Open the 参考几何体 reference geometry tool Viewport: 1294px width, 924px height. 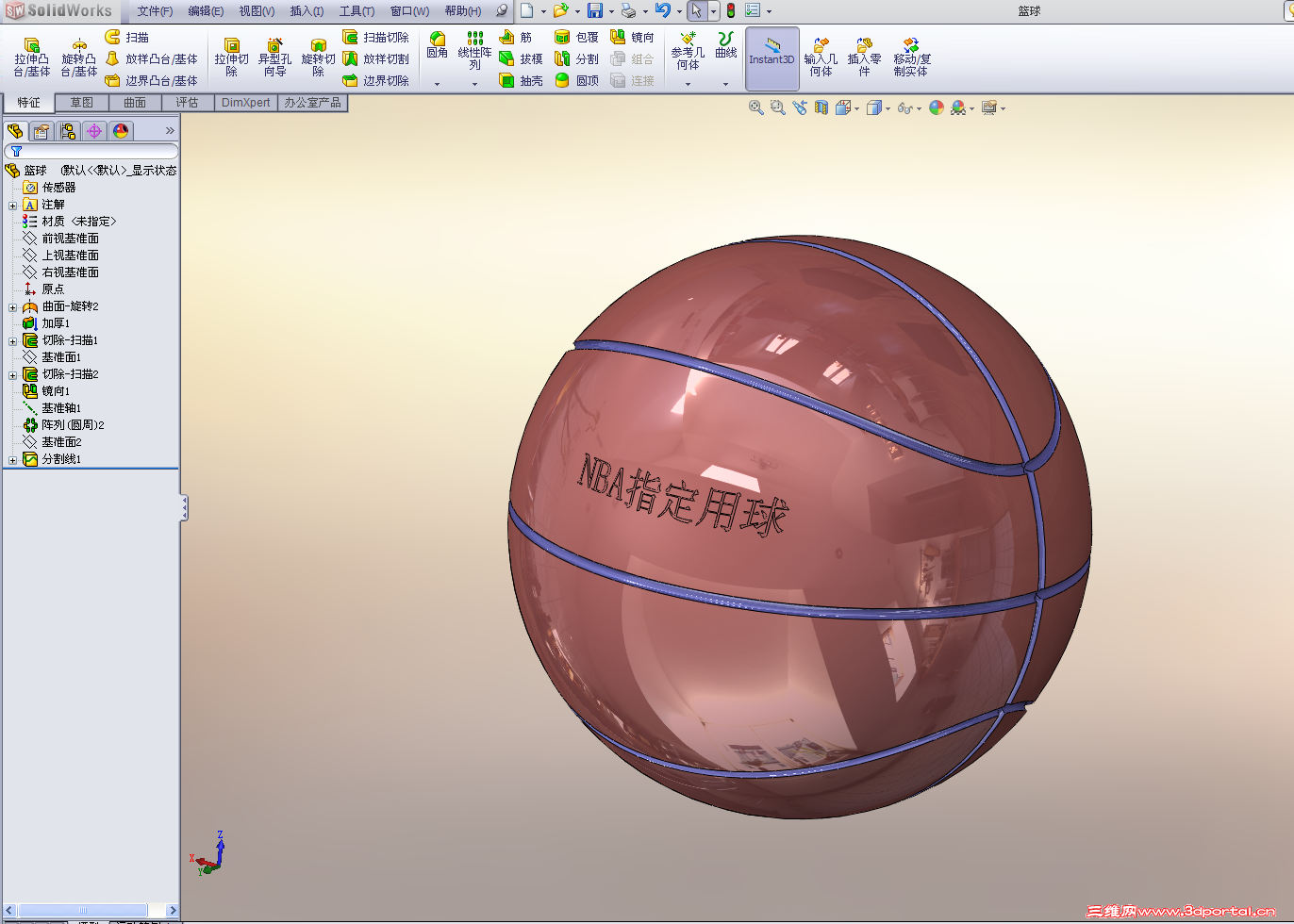click(688, 51)
